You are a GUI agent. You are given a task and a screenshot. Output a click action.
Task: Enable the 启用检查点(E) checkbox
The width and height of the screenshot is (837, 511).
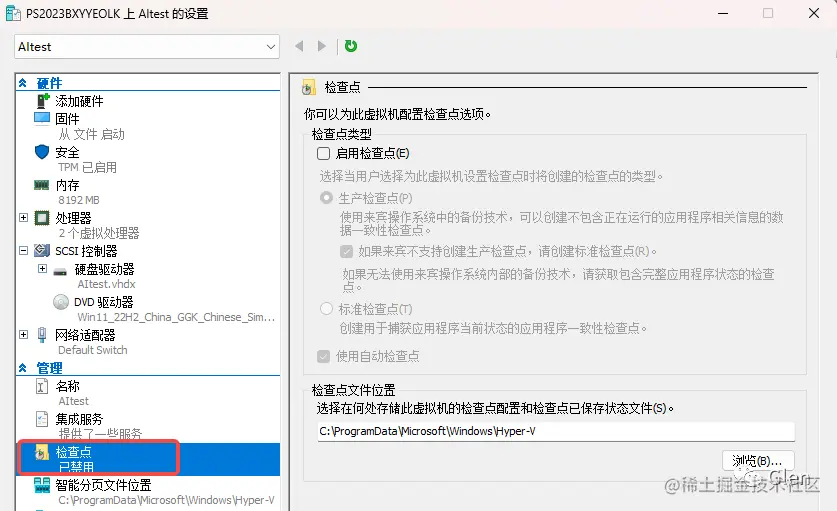[x=323, y=154]
